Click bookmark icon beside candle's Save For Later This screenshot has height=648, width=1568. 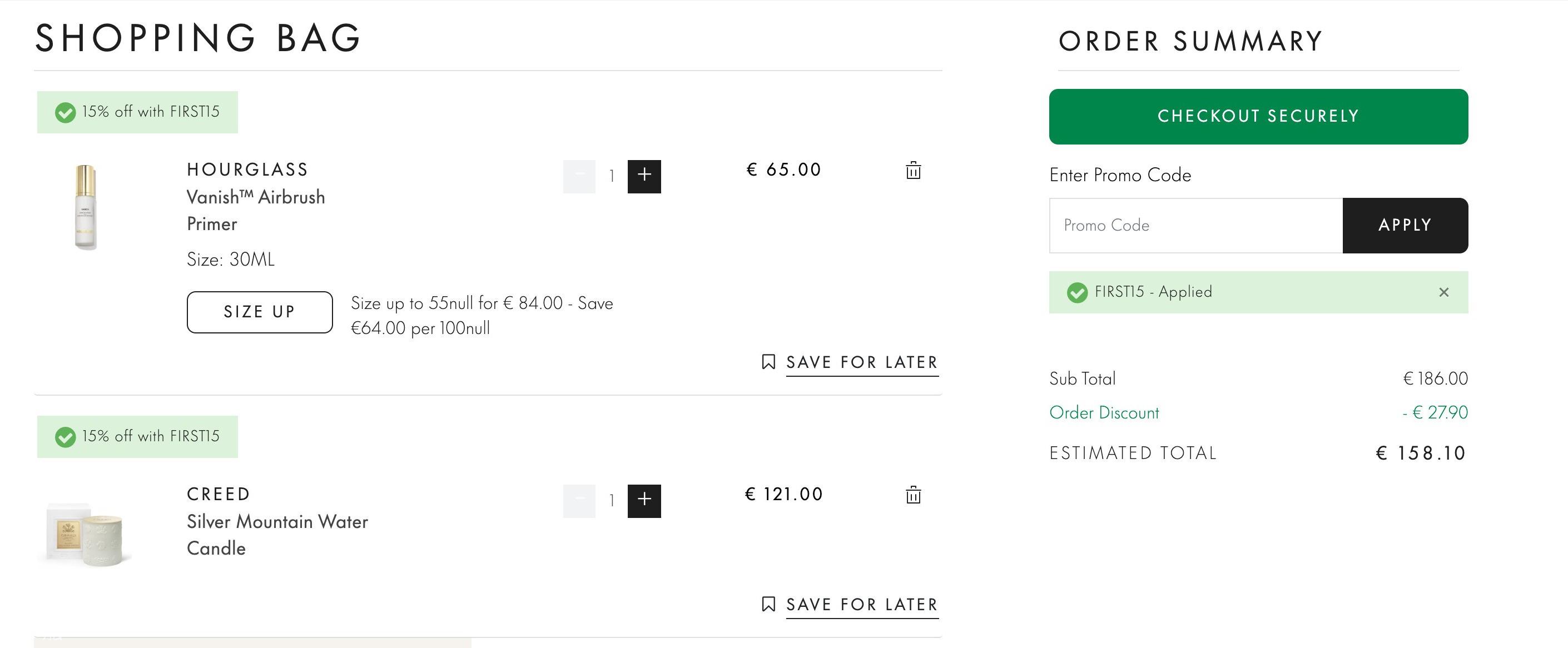point(768,604)
